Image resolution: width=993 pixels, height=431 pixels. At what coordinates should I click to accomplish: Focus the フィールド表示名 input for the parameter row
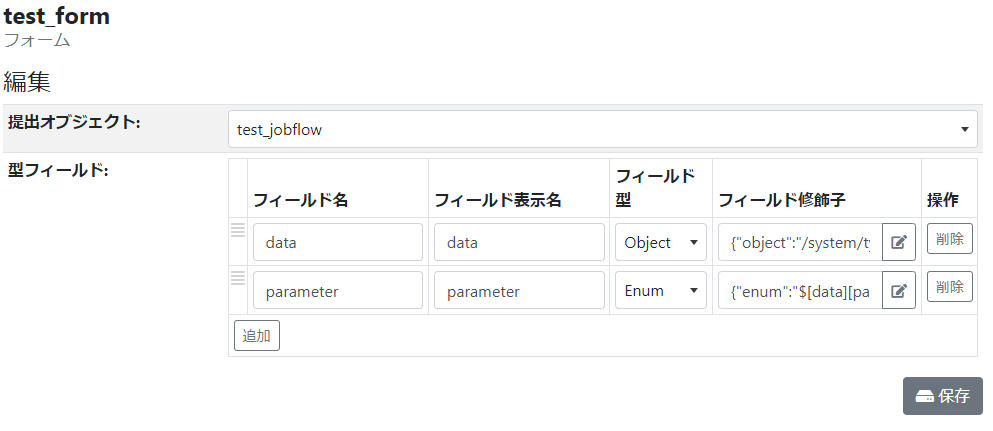point(519,291)
